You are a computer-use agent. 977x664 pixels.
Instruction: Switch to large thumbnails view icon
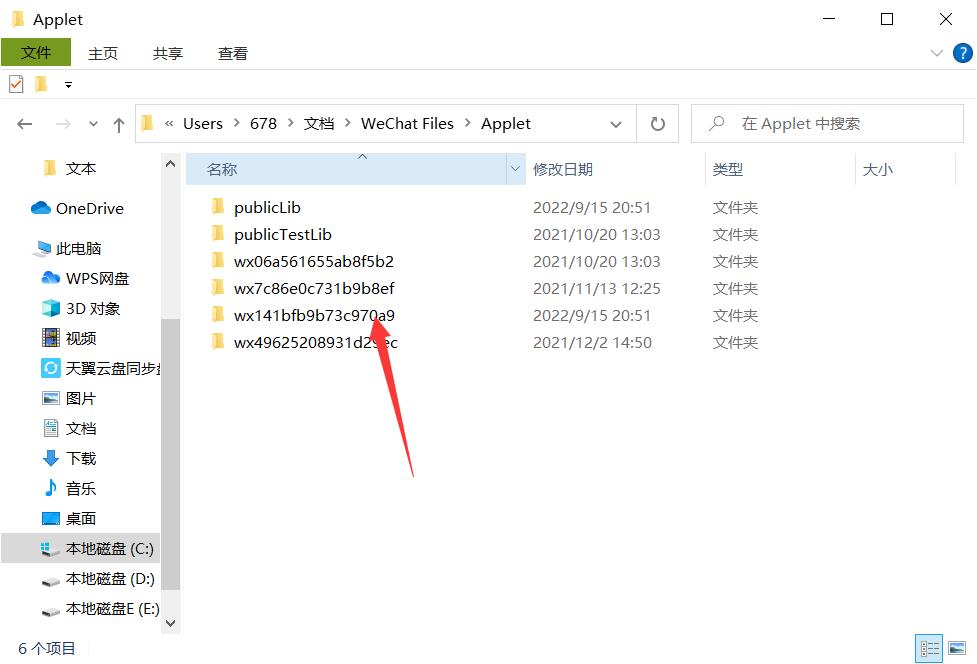pos(957,648)
